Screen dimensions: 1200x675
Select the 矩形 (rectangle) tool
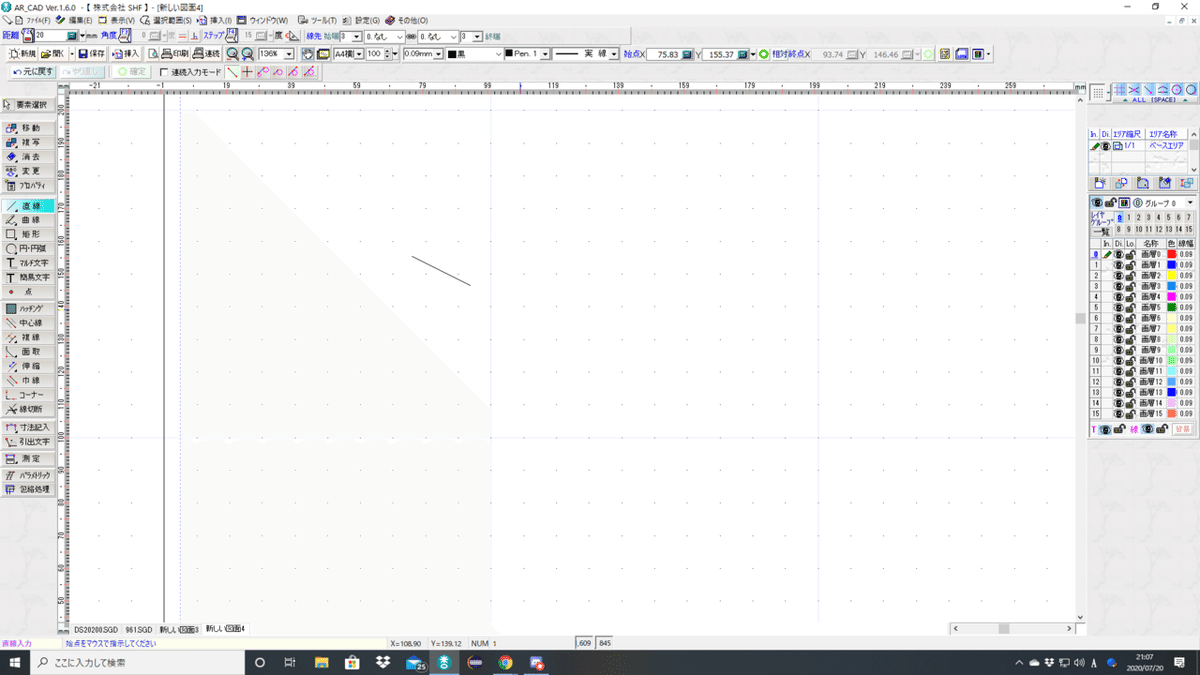(28, 234)
